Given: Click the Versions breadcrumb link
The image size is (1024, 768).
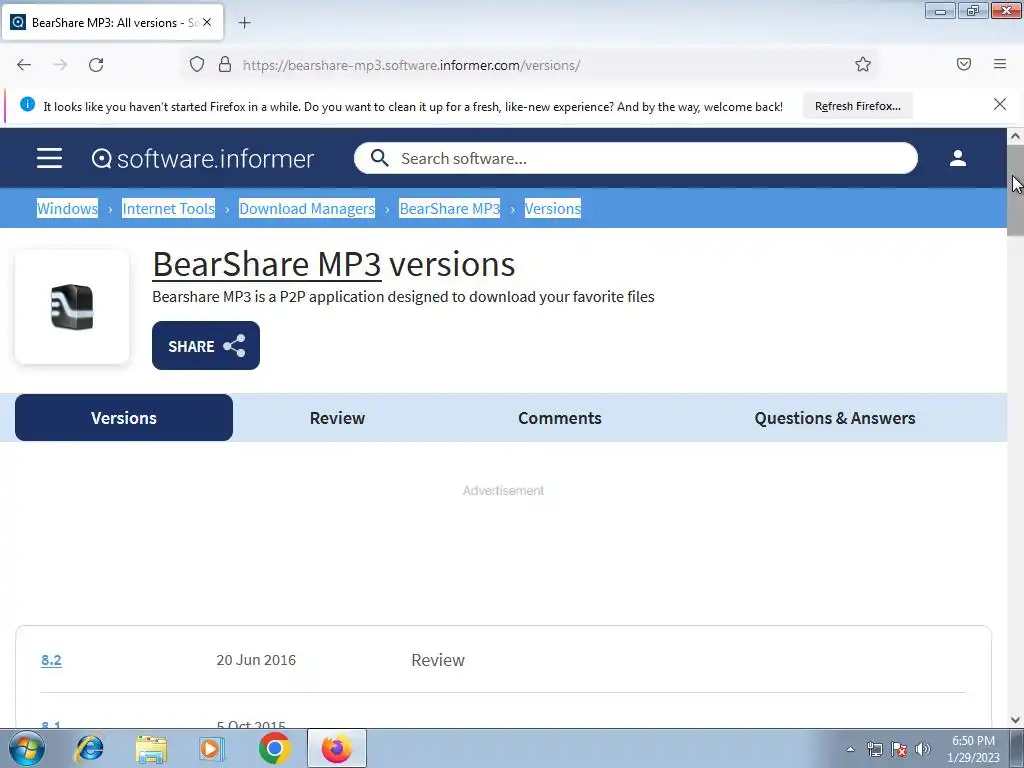Looking at the screenshot, I should pos(552,208).
